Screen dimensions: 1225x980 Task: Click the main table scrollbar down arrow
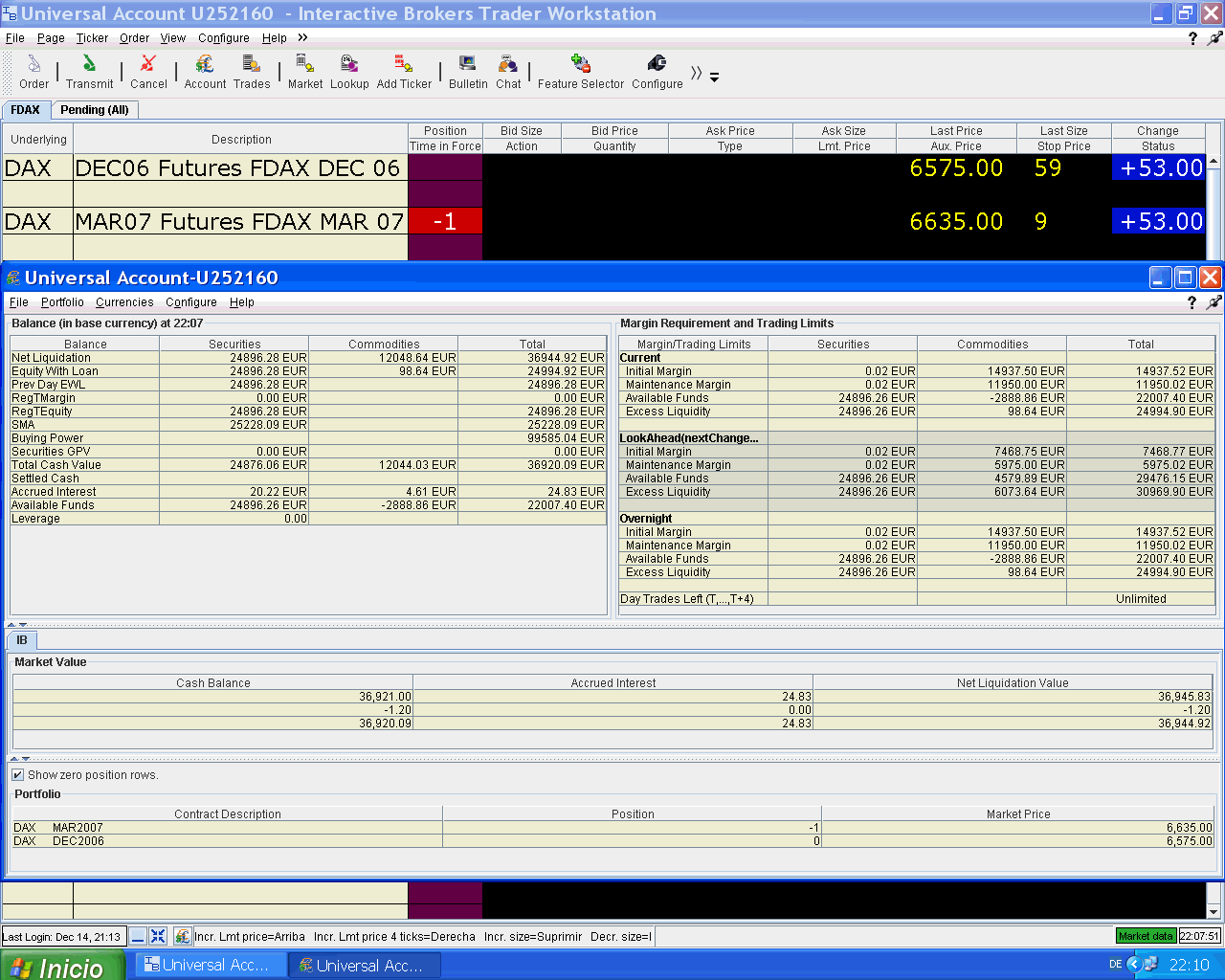pyautogui.click(x=1214, y=912)
